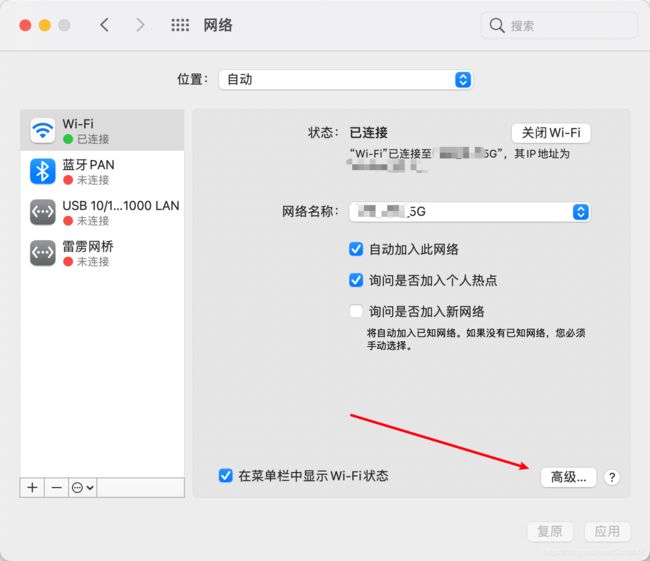Viewport: 650px width, 561px height.
Task: Click the help question mark button
Action: (612, 477)
